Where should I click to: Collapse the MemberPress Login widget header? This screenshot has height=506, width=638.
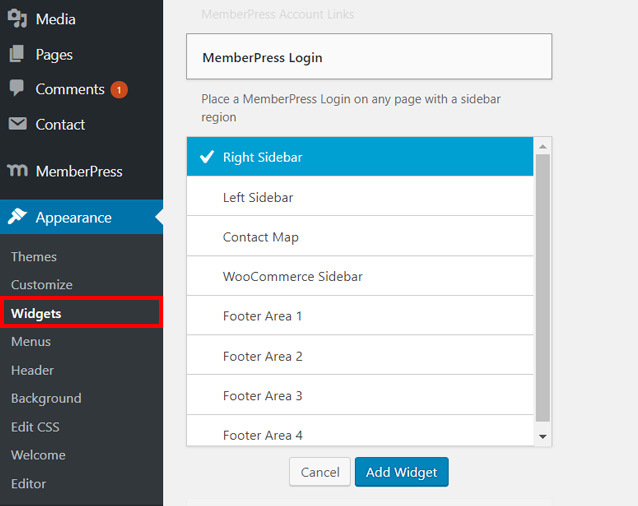tap(369, 57)
